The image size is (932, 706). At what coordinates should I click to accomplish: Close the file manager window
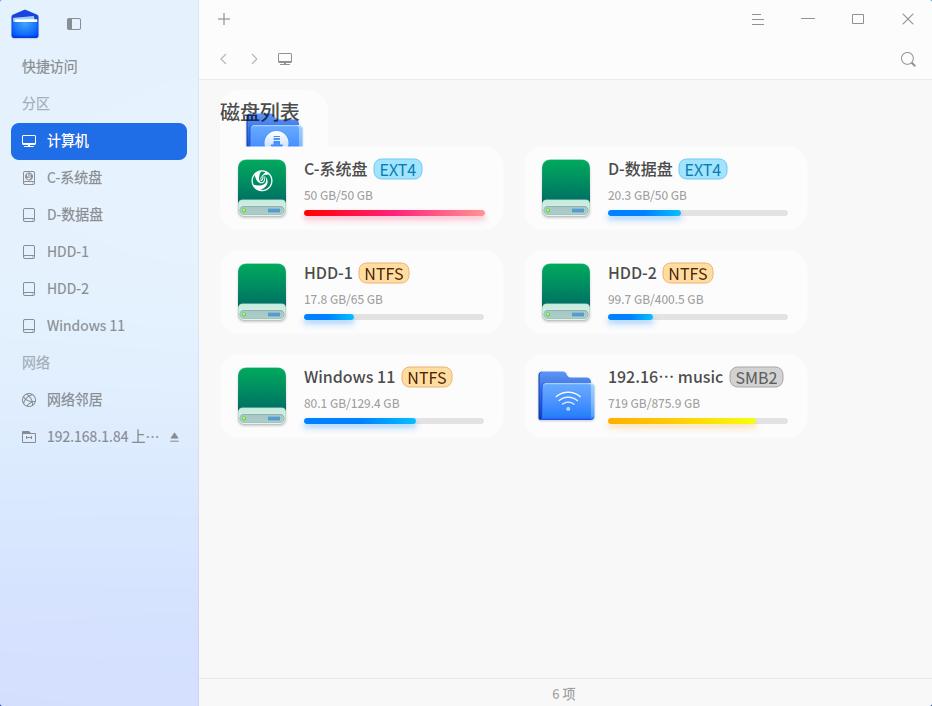coord(908,19)
